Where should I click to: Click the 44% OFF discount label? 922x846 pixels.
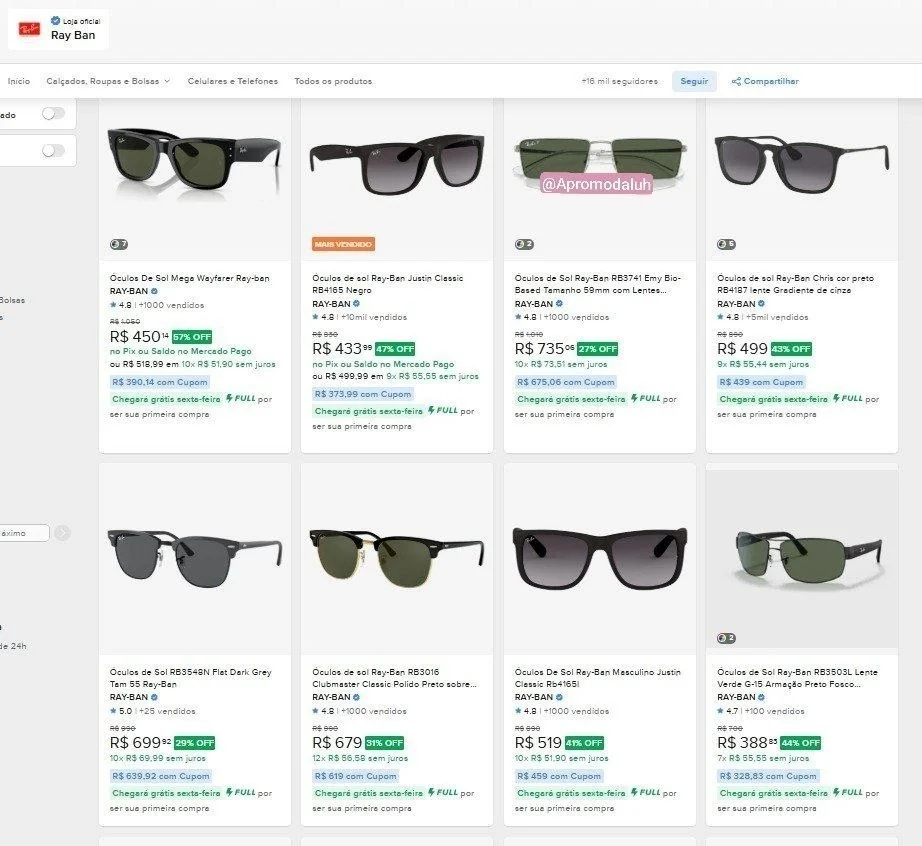[x=800, y=743]
